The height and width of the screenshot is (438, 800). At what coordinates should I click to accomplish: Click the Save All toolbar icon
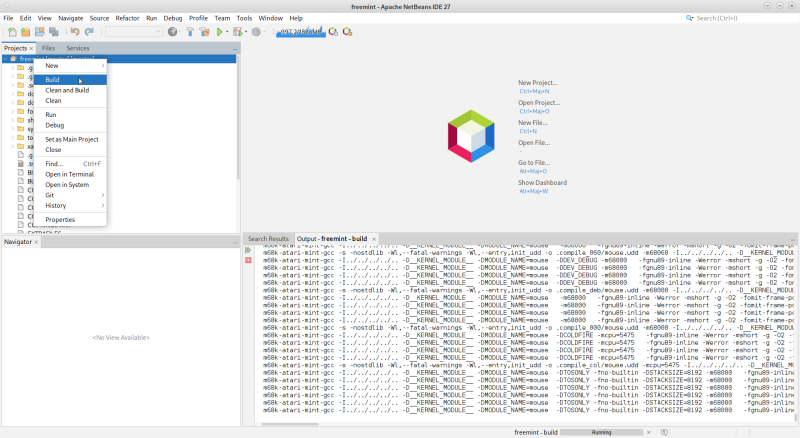coord(53,32)
